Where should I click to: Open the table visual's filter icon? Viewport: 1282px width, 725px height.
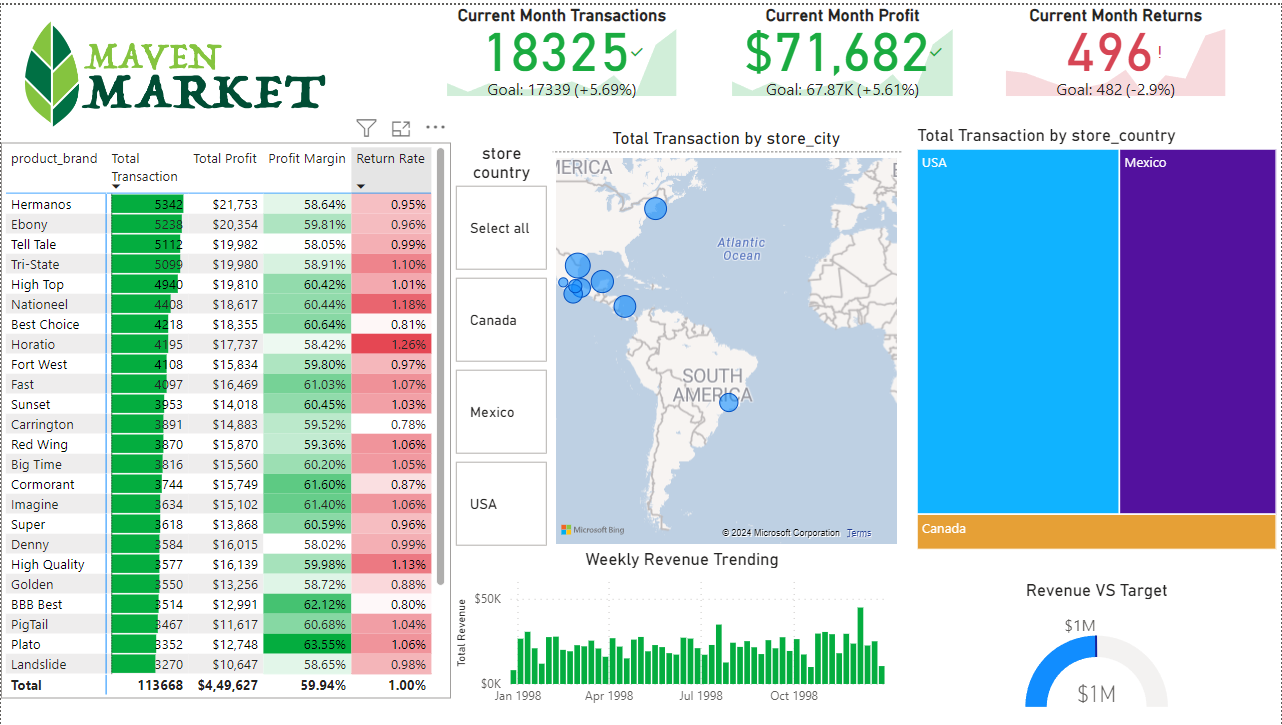[367, 128]
